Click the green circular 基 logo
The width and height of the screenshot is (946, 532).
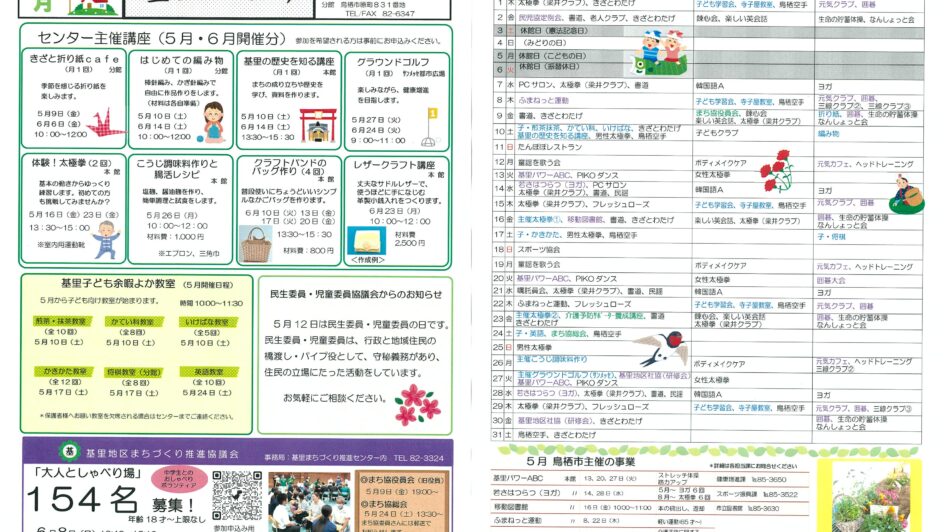(69, 451)
